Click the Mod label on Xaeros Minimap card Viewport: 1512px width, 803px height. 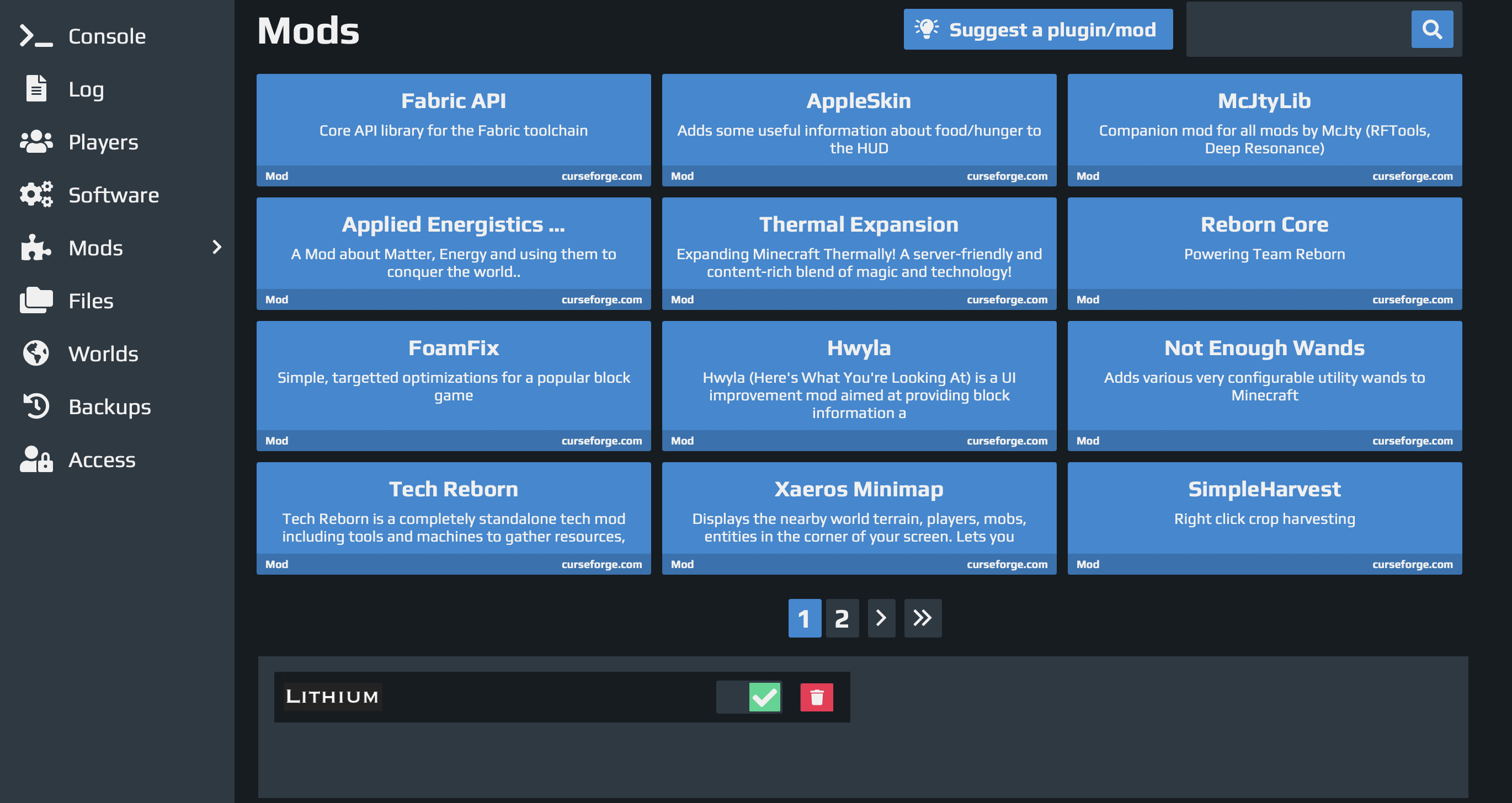[x=682, y=564]
